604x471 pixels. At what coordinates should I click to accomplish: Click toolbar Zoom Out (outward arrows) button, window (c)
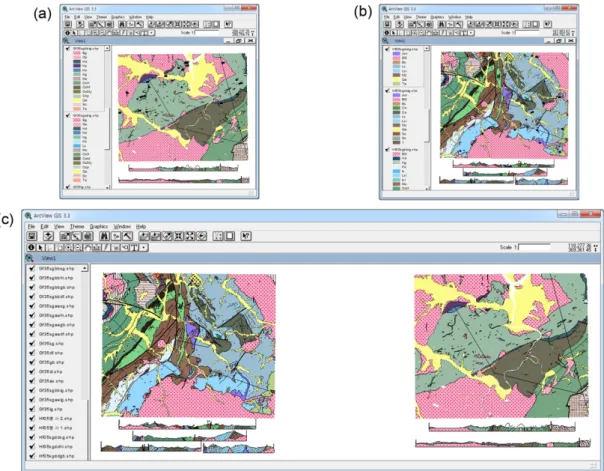point(190,236)
